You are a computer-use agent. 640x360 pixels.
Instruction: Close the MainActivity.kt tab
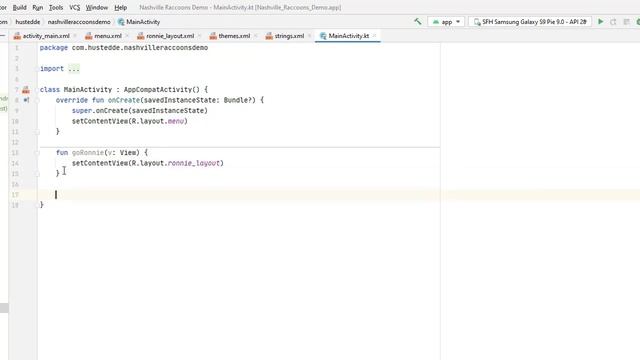point(375,36)
